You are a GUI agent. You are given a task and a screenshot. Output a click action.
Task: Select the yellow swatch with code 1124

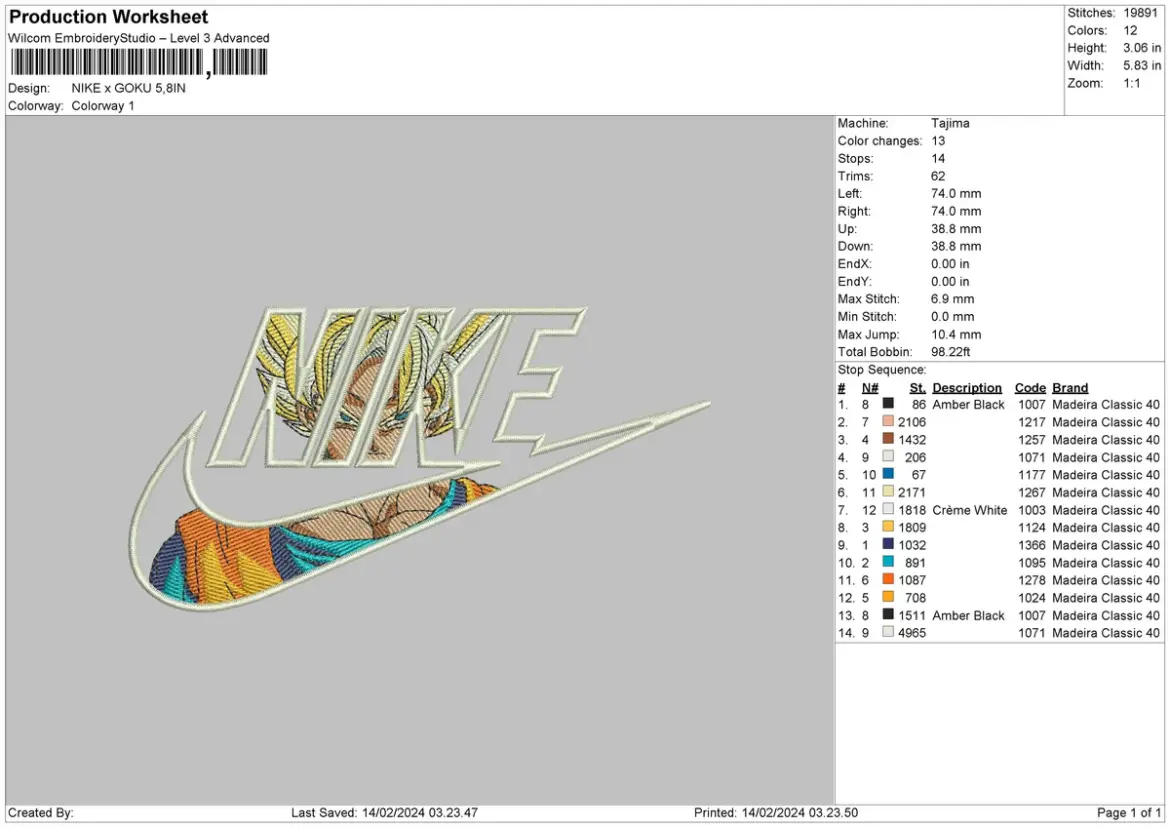click(888, 527)
